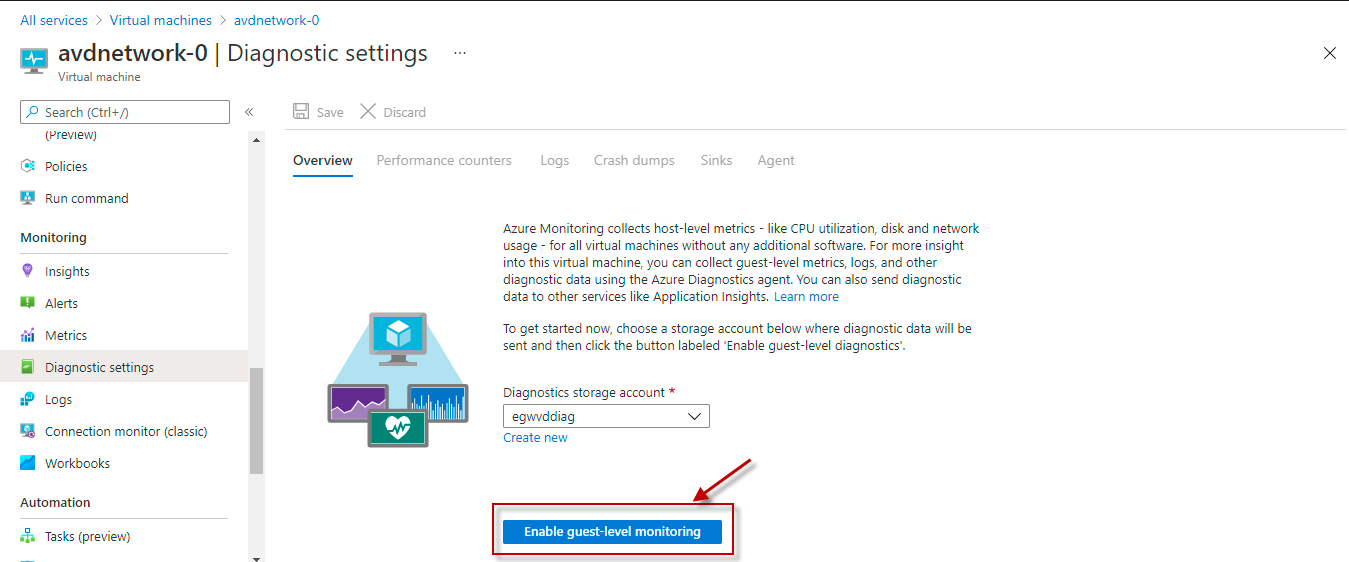The width and height of the screenshot is (1349, 562).
Task: Click the virtual machine icon beside title
Action: pyautogui.click(x=34, y=60)
